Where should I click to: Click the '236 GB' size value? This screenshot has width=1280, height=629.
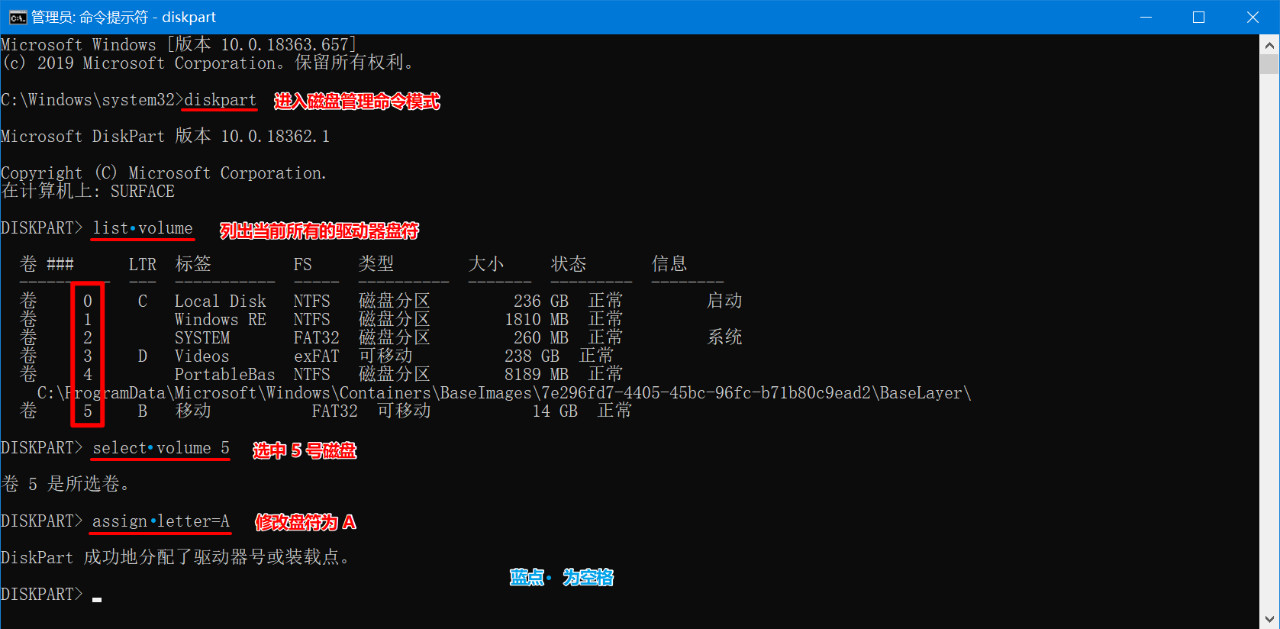tap(541, 301)
